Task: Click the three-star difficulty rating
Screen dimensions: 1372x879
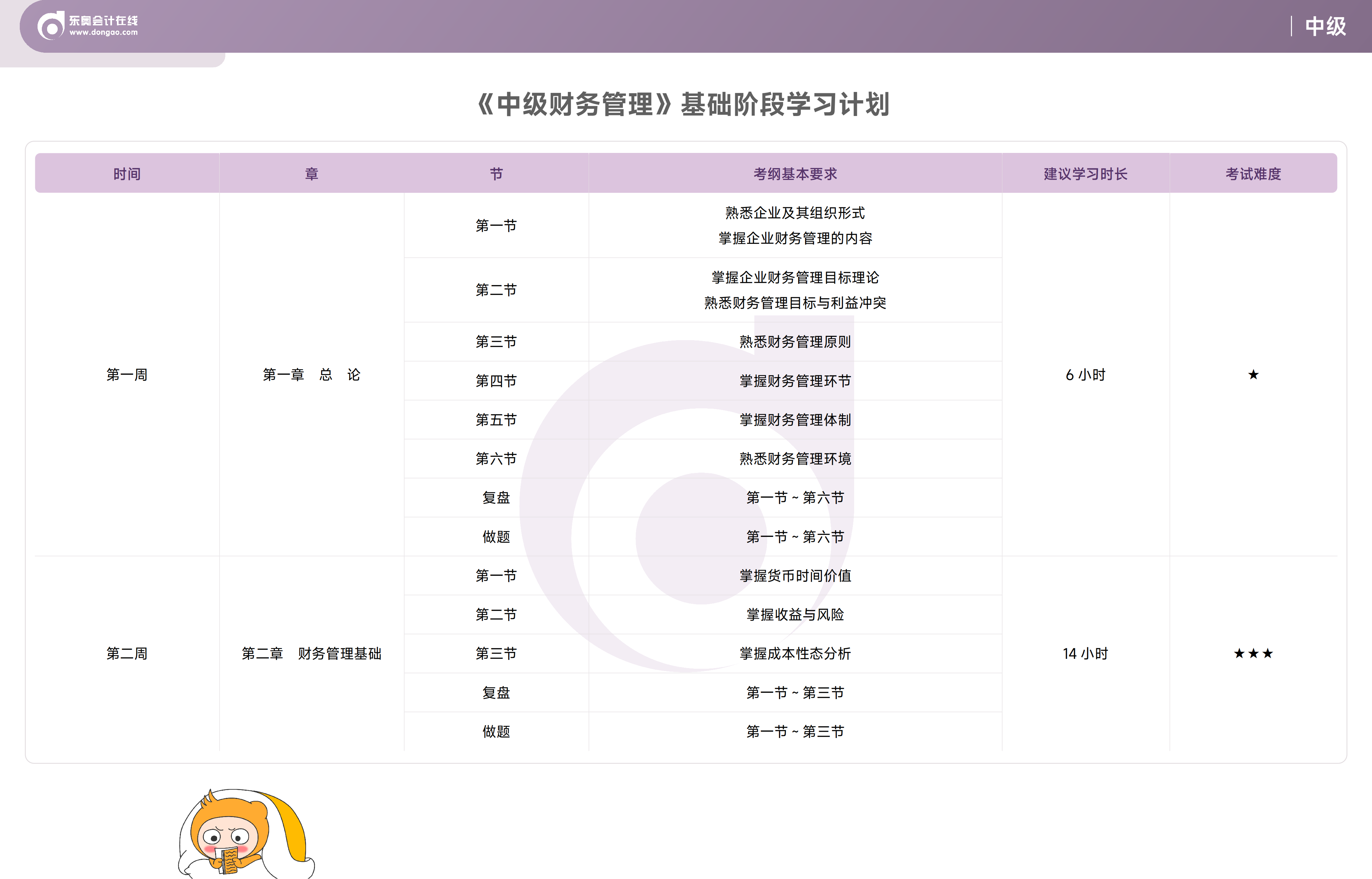Action: click(1253, 653)
